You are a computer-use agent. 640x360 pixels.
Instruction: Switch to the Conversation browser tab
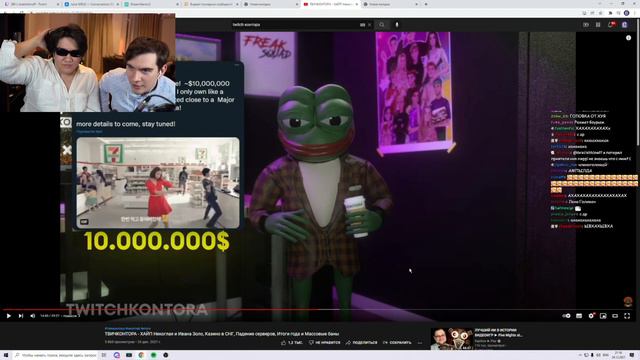91,4
